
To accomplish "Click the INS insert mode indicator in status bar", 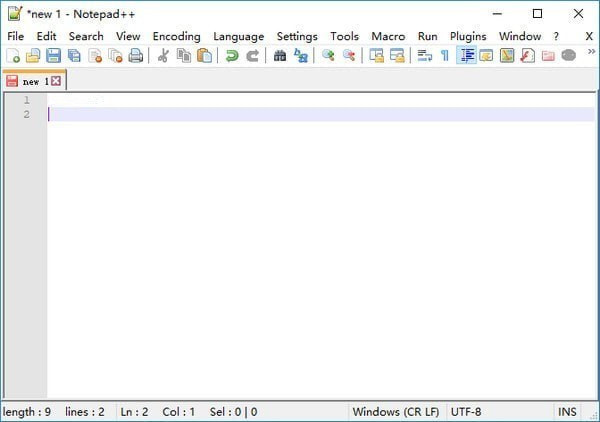I will pyautogui.click(x=567, y=411).
